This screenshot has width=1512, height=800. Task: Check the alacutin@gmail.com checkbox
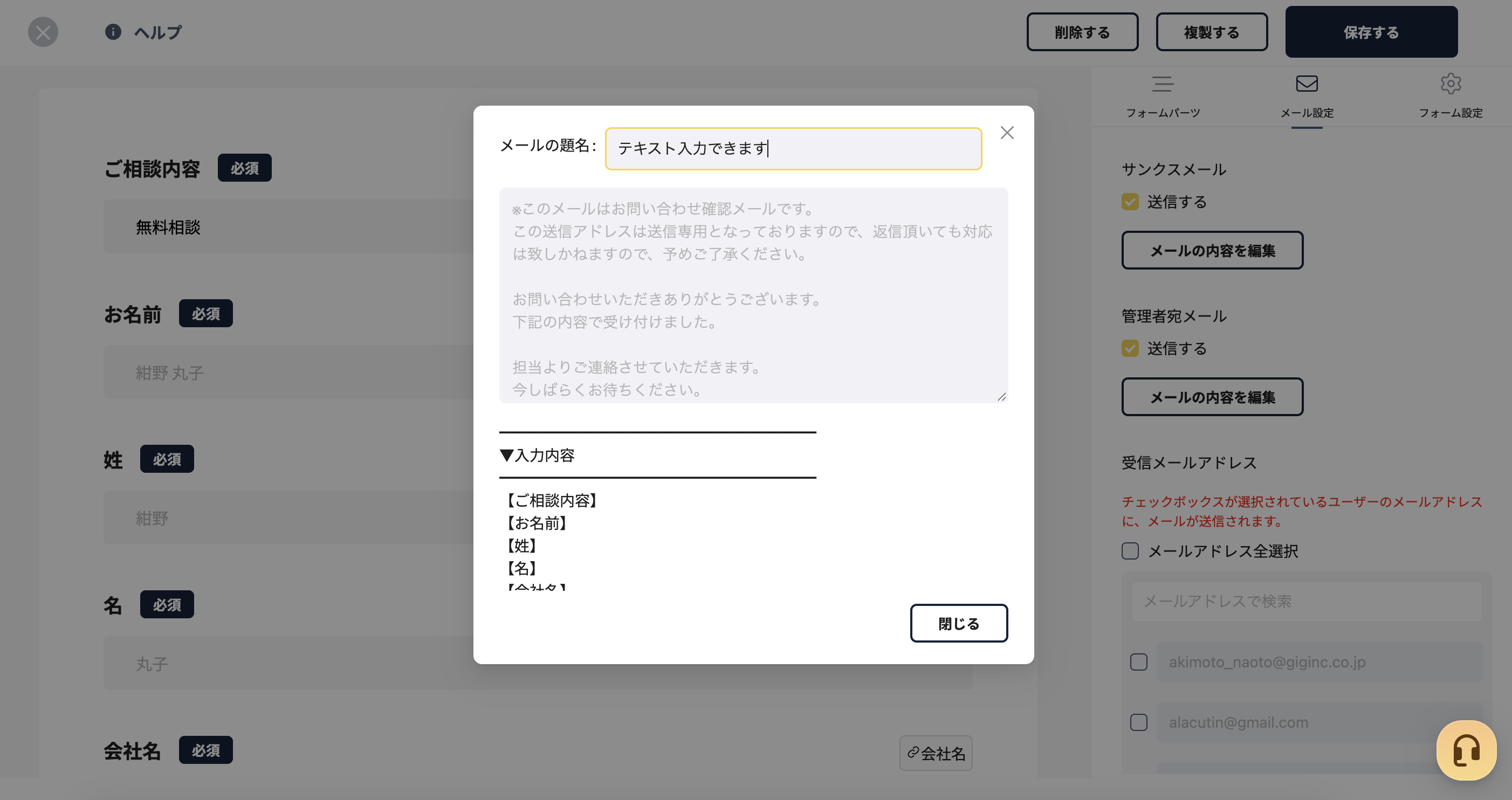(x=1139, y=722)
